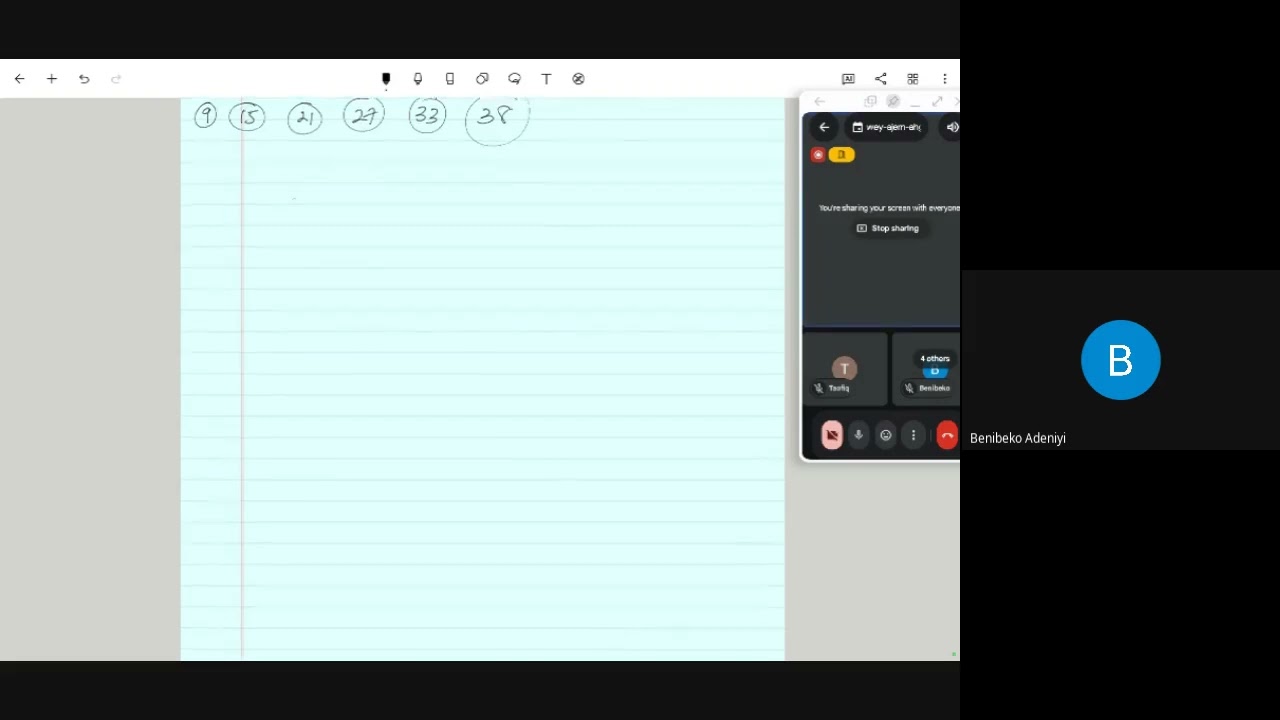1280x720 pixels.
Task: Click Stop sharing in Meet
Action: click(888, 228)
